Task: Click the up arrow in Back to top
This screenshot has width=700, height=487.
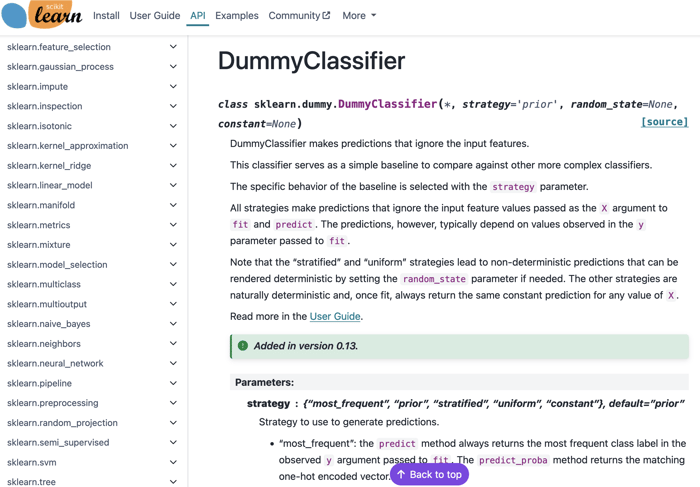Action: [x=401, y=474]
